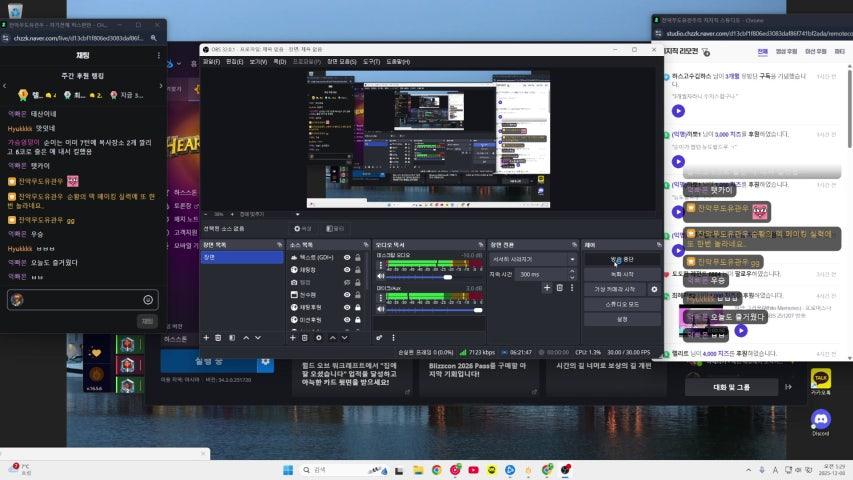Screen dimensions: 853x480
Task: Open the 파일(F) menu in OBS
Action: [211, 61]
